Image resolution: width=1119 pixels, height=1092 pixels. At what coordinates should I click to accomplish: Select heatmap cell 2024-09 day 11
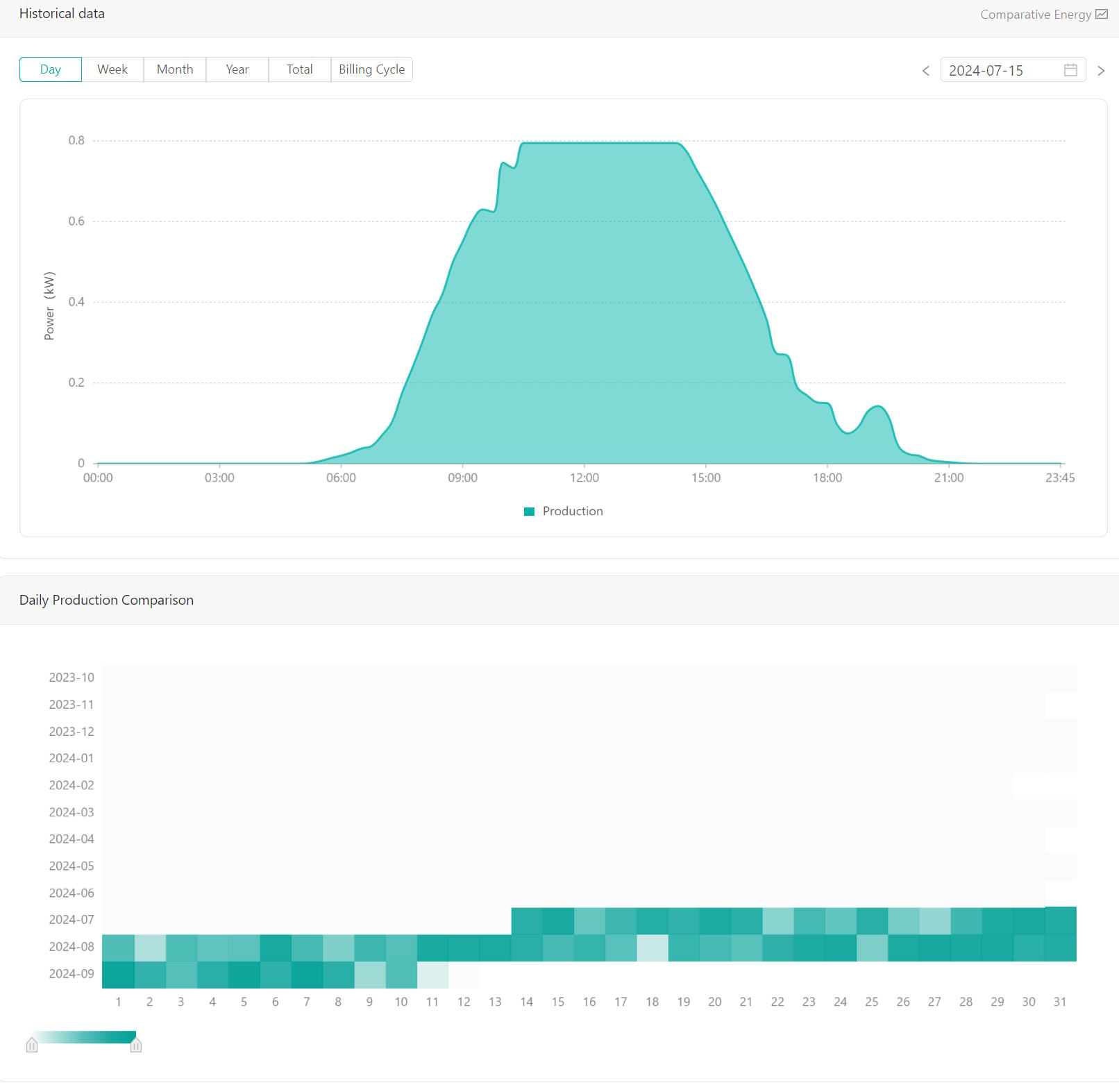coord(432,975)
